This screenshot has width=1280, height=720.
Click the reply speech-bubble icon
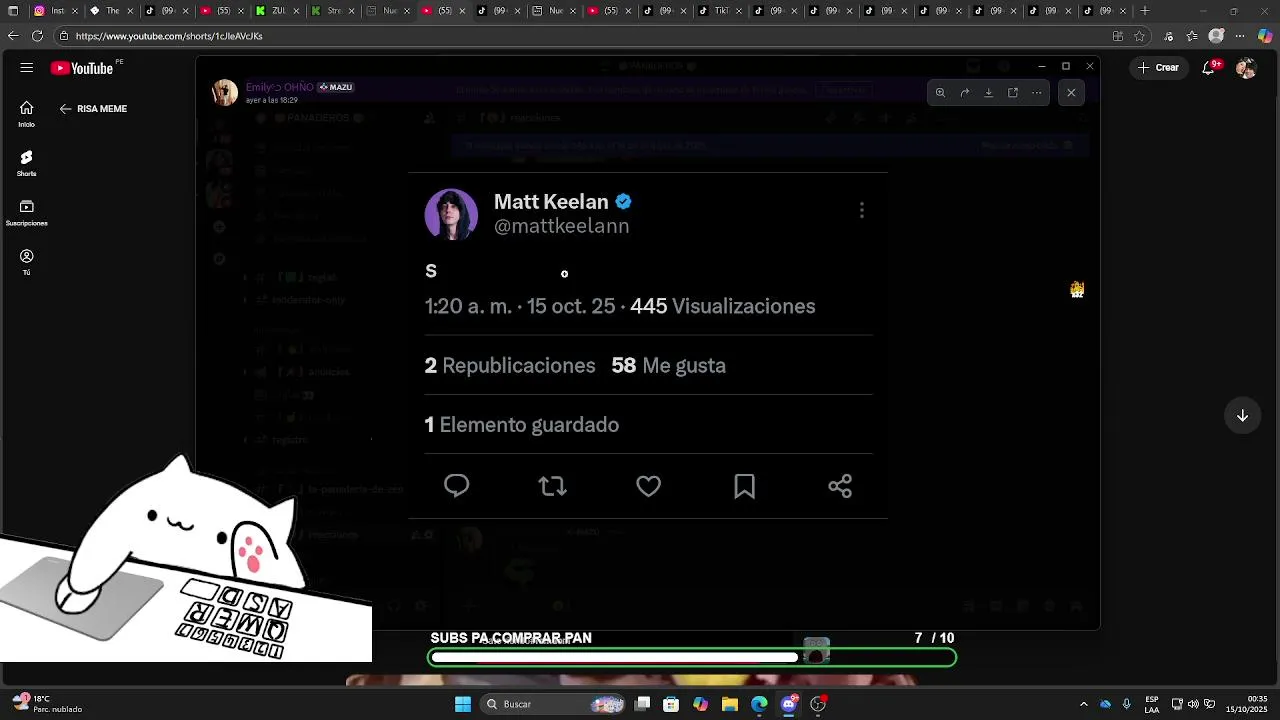[x=457, y=486]
